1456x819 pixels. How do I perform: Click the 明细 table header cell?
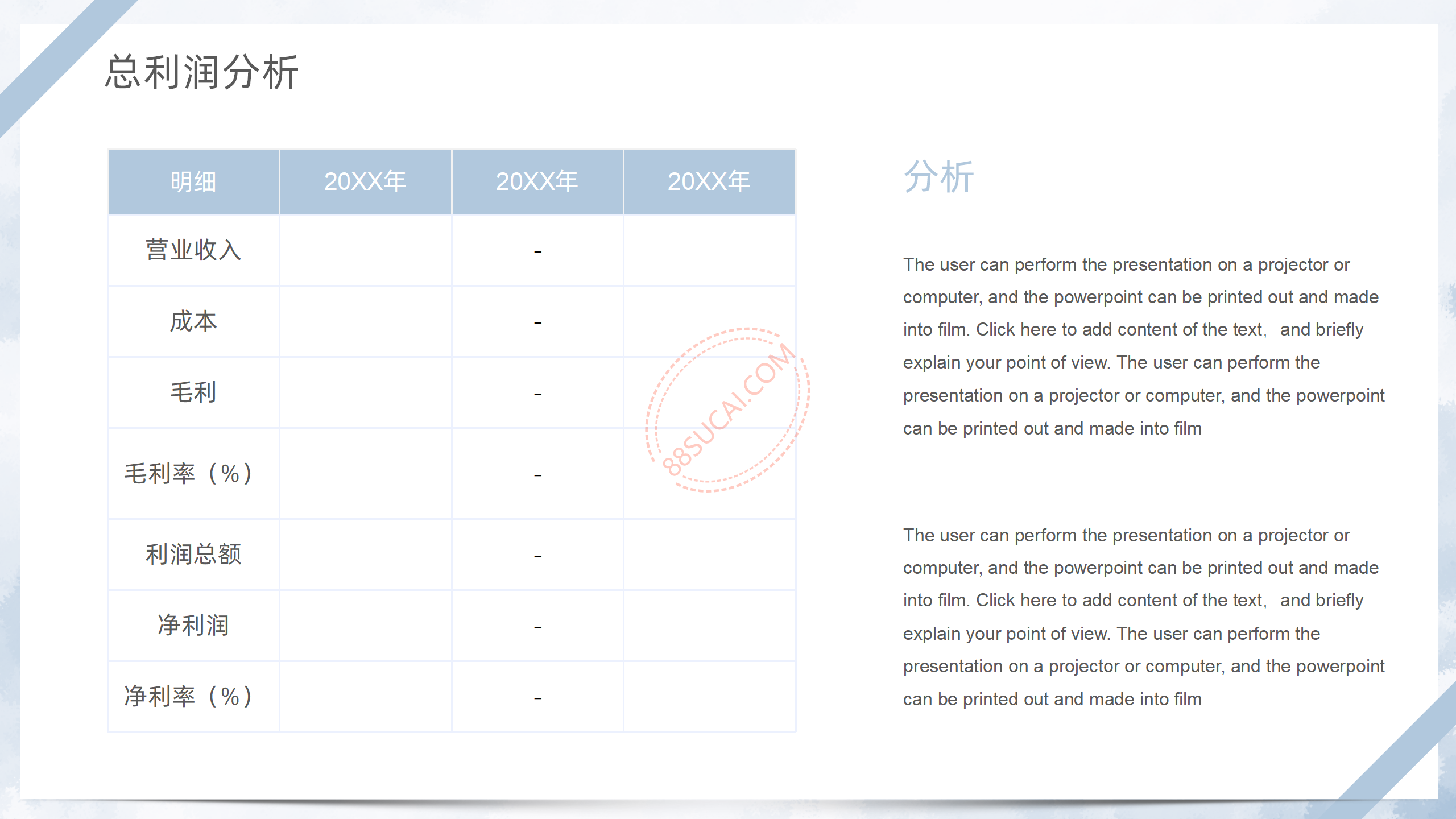click(193, 182)
